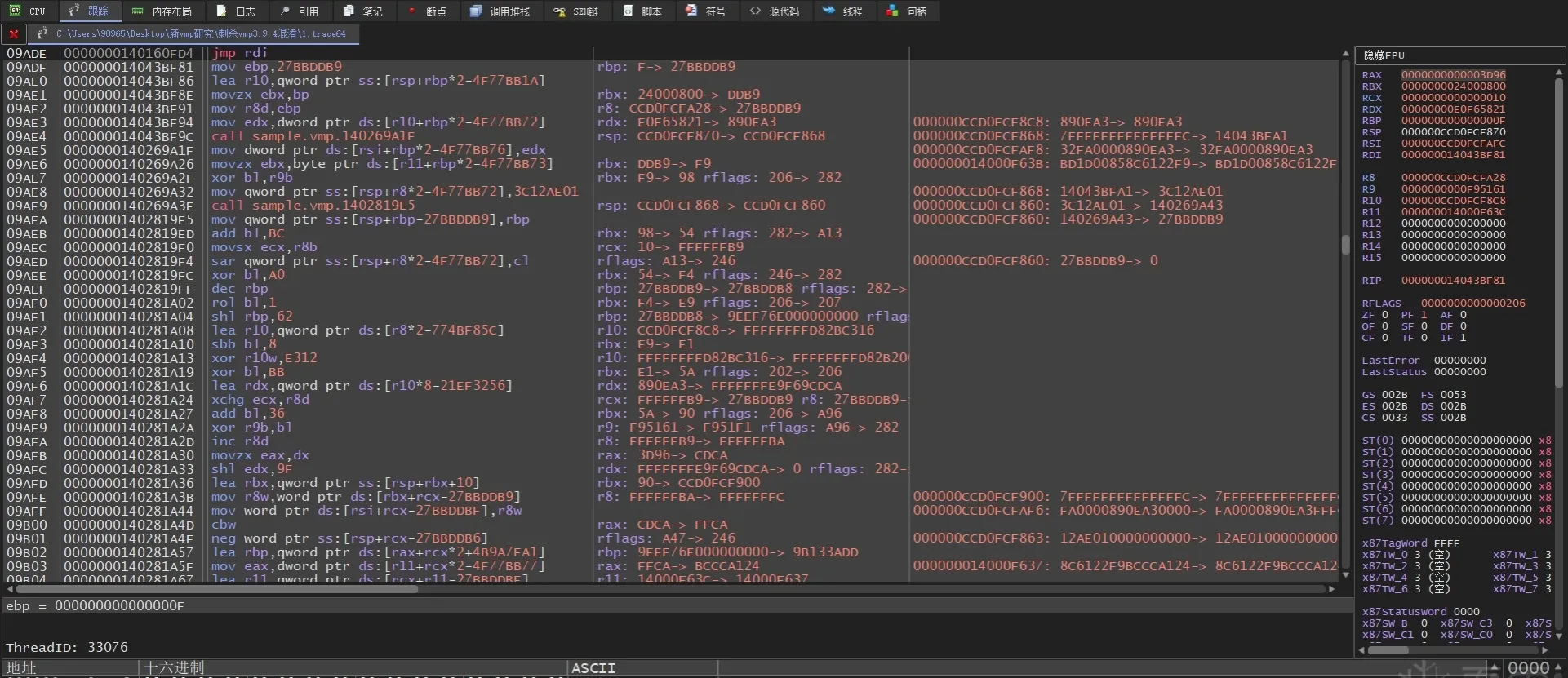Open the 内存布局 memory map tab
Viewport: 1568px width, 678px height.
[x=162, y=11]
